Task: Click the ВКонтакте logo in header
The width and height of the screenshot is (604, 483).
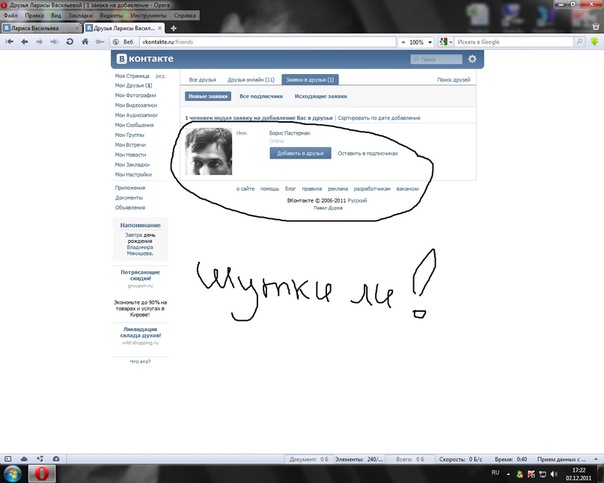Action: (145, 59)
